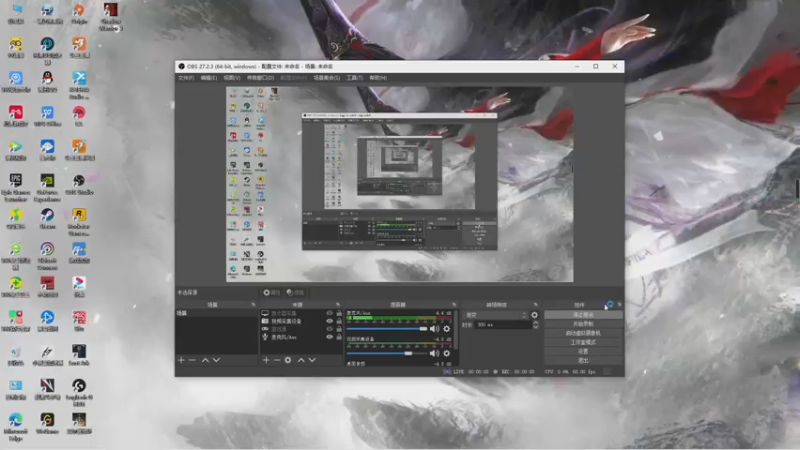
Task: Open the QQ penguin desktop icon
Action: point(47,82)
